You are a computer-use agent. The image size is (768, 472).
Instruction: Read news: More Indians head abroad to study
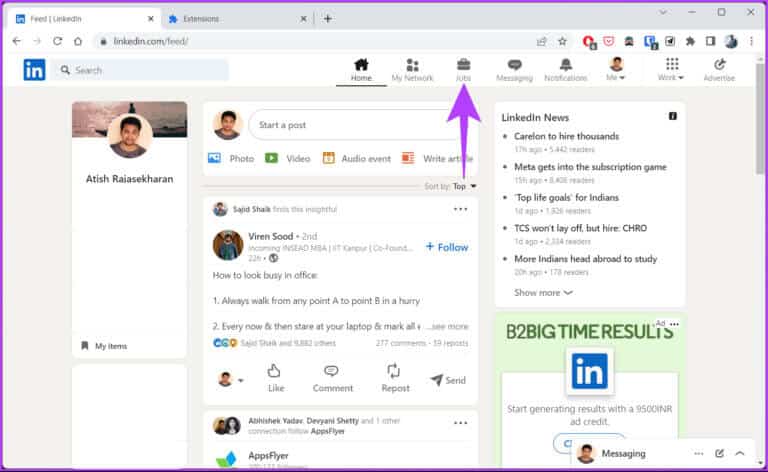pyautogui.click(x=585, y=259)
